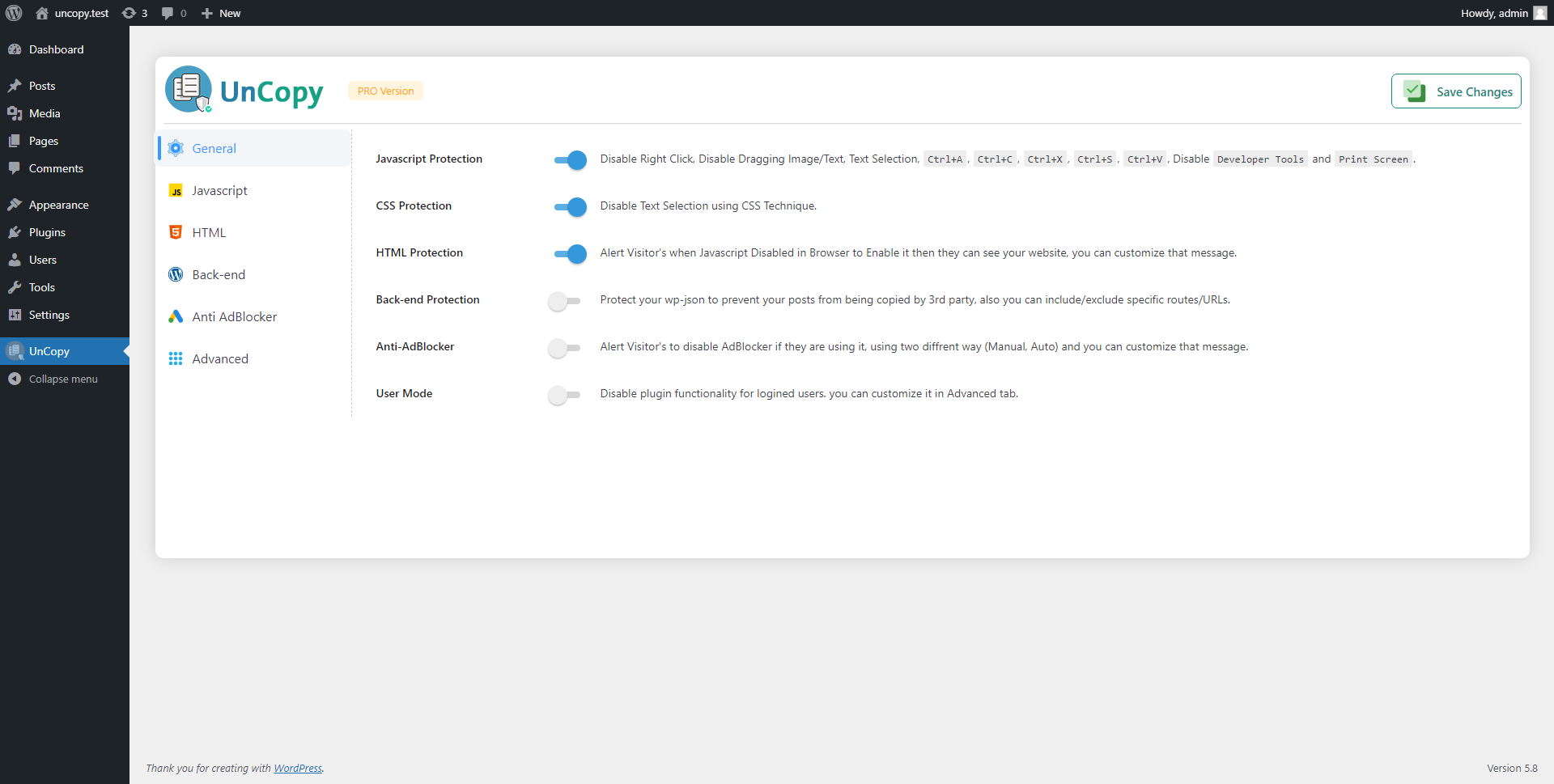Click the UnCopy title text
Screen dimensions: 1554x784
coord(272,92)
